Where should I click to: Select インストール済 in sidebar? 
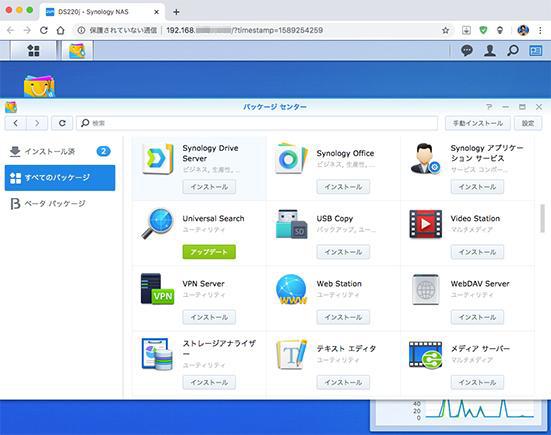coord(60,151)
